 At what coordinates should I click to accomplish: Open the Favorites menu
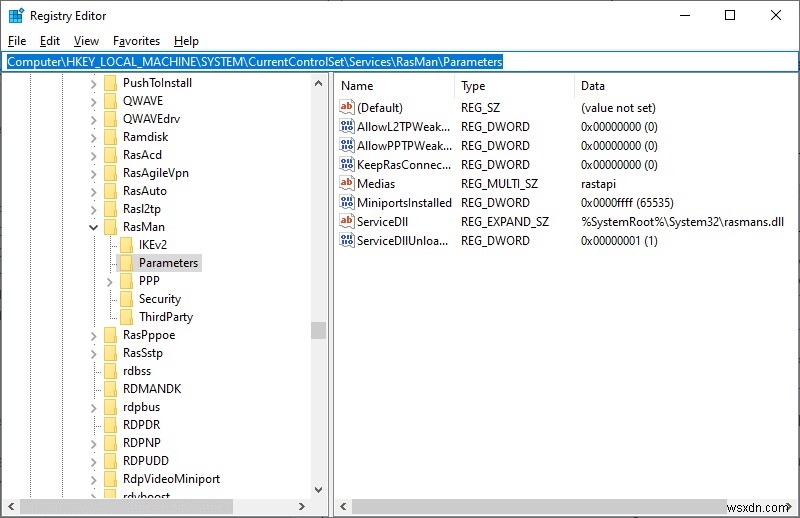click(x=136, y=41)
